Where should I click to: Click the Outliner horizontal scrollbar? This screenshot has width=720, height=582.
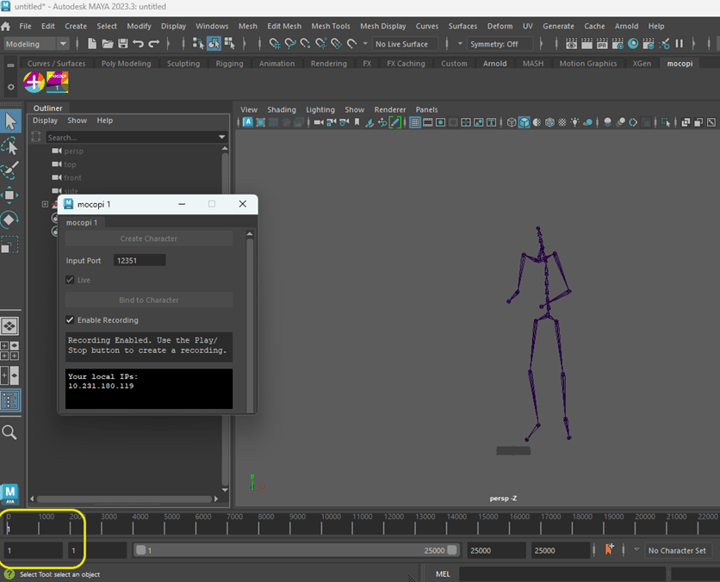[124, 499]
